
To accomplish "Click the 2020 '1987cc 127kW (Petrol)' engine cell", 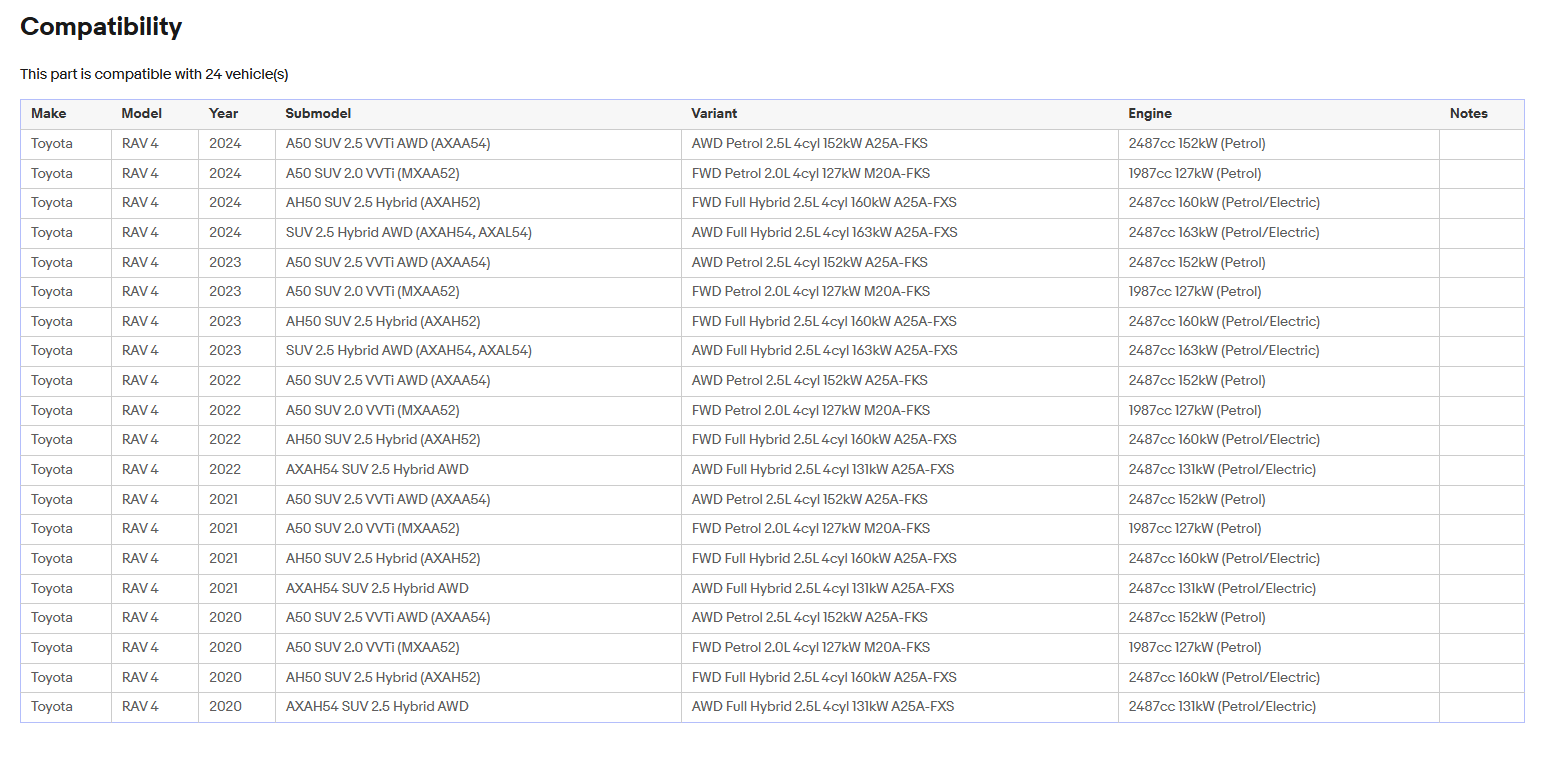I will [x=1279, y=648].
